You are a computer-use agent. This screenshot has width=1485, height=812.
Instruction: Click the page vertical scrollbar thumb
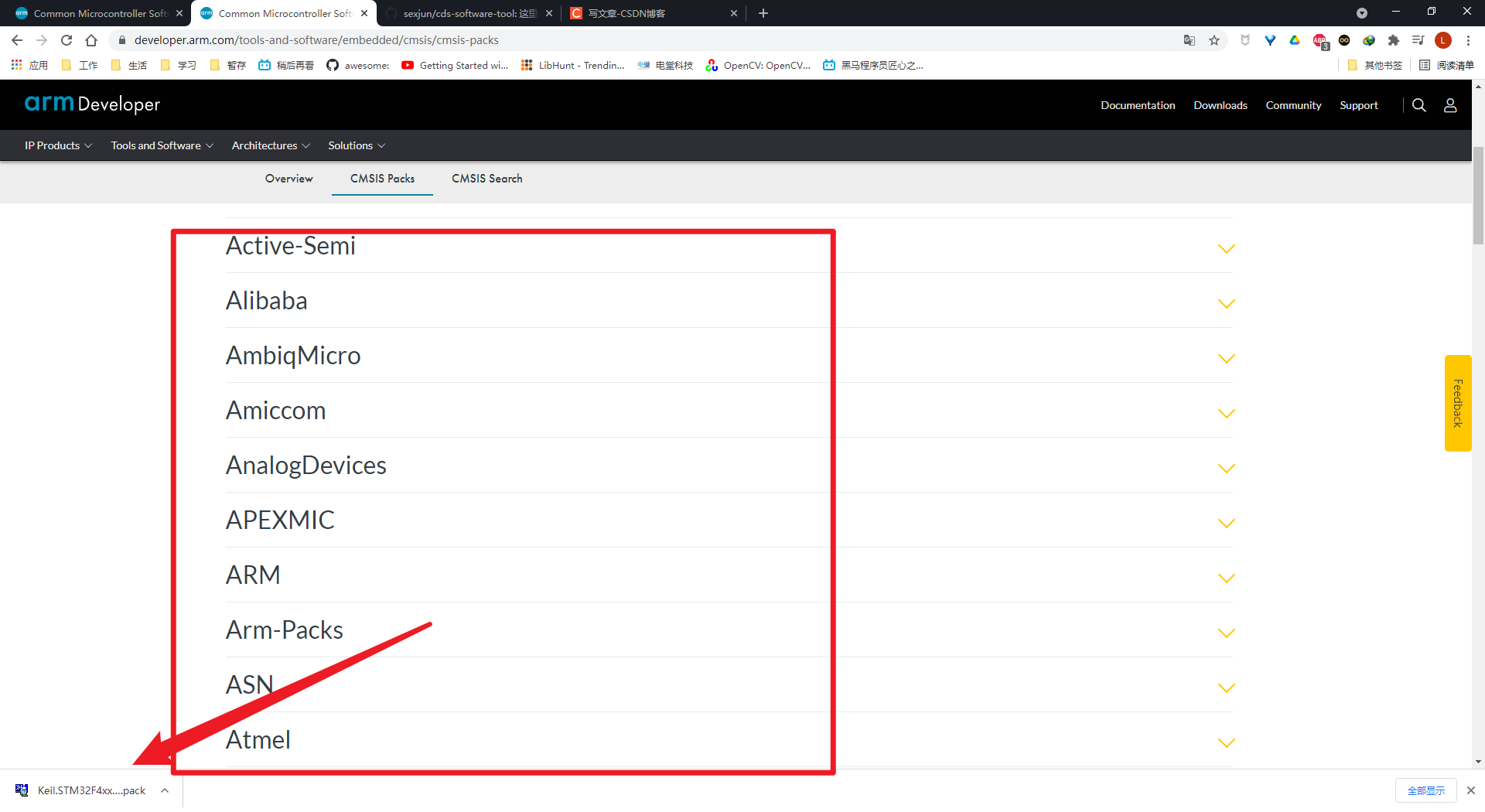(1478, 195)
